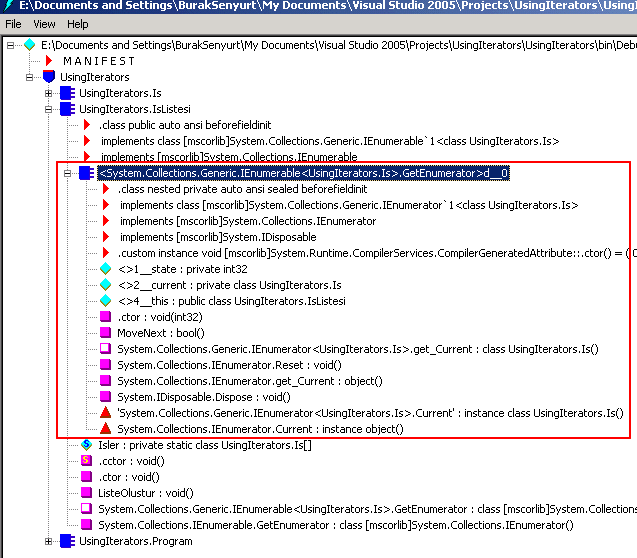This screenshot has width=637, height=558.
Task: Click the static field icon beside Isler
Action: [86, 445]
